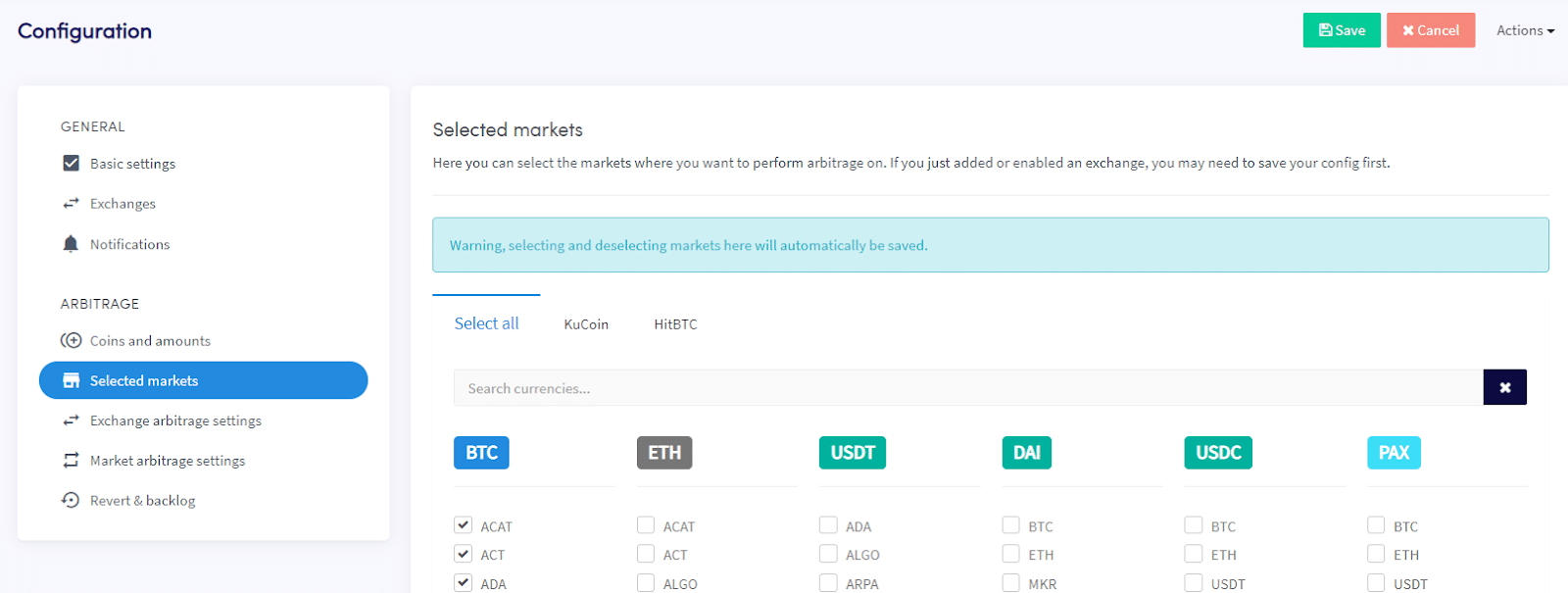The width and height of the screenshot is (1568, 593).
Task: Open the Exchanges section
Action: coord(122,203)
